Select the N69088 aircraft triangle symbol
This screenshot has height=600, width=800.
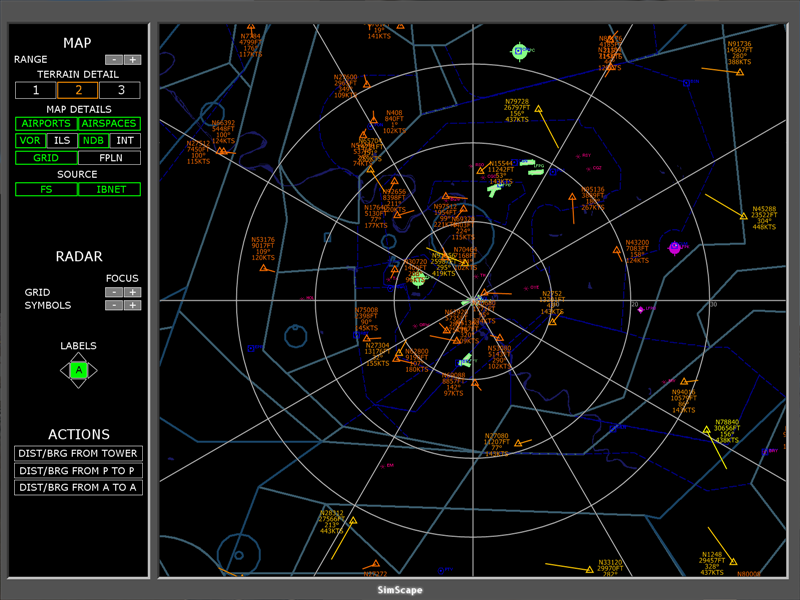click(x=474, y=383)
